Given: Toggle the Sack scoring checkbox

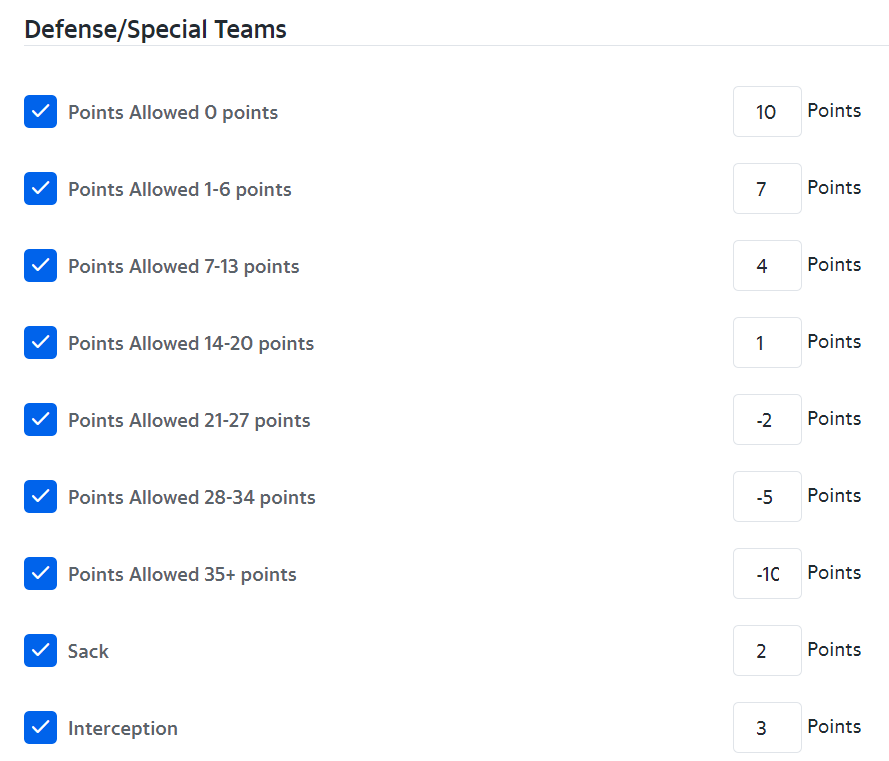Looking at the screenshot, I should (40, 651).
